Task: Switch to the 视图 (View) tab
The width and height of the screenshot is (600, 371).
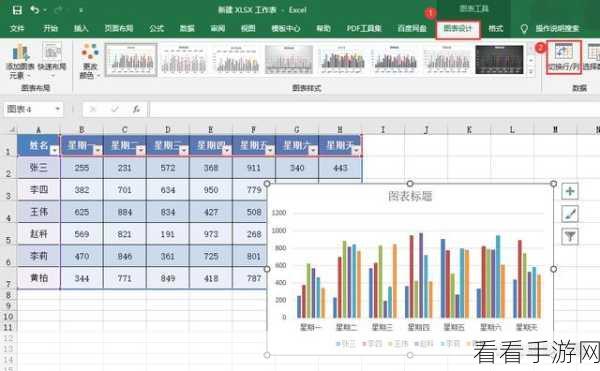Action: tap(248, 28)
